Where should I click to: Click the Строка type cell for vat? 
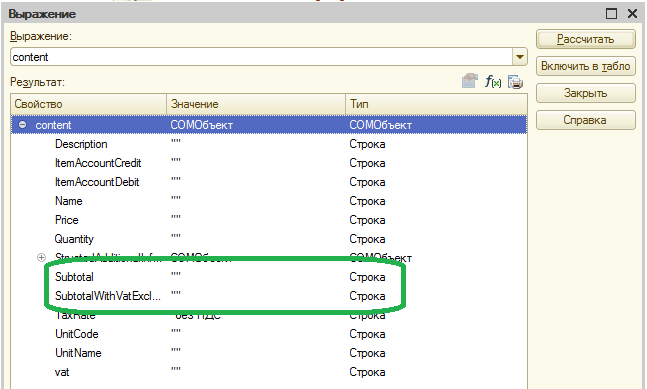click(x=367, y=372)
